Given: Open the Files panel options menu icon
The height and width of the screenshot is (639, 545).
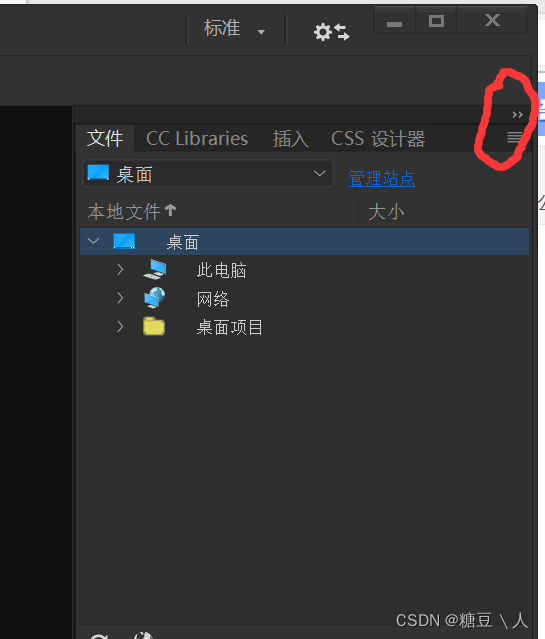Looking at the screenshot, I should point(515,137).
